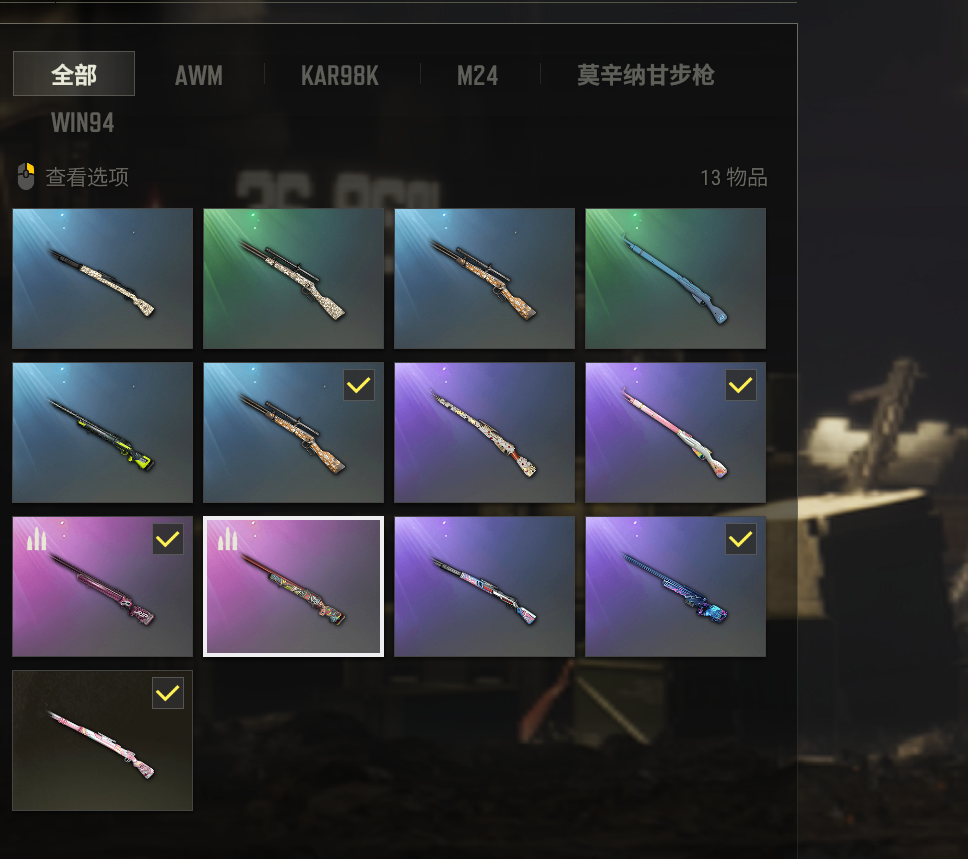Toggle checkmark on blue purple AWM skin

click(x=741, y=539)
